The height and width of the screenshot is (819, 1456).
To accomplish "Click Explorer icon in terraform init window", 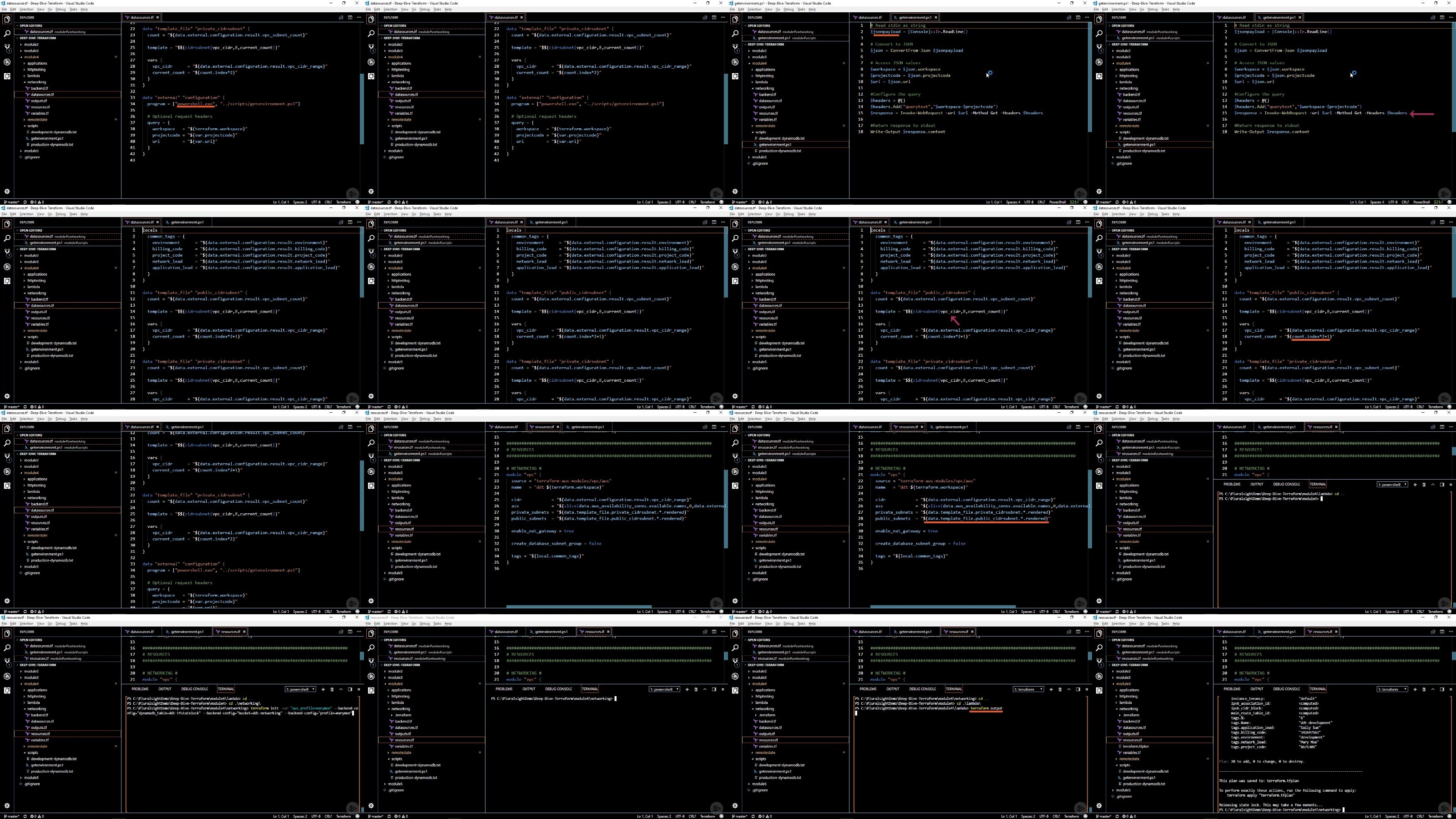I will point(7,634).
